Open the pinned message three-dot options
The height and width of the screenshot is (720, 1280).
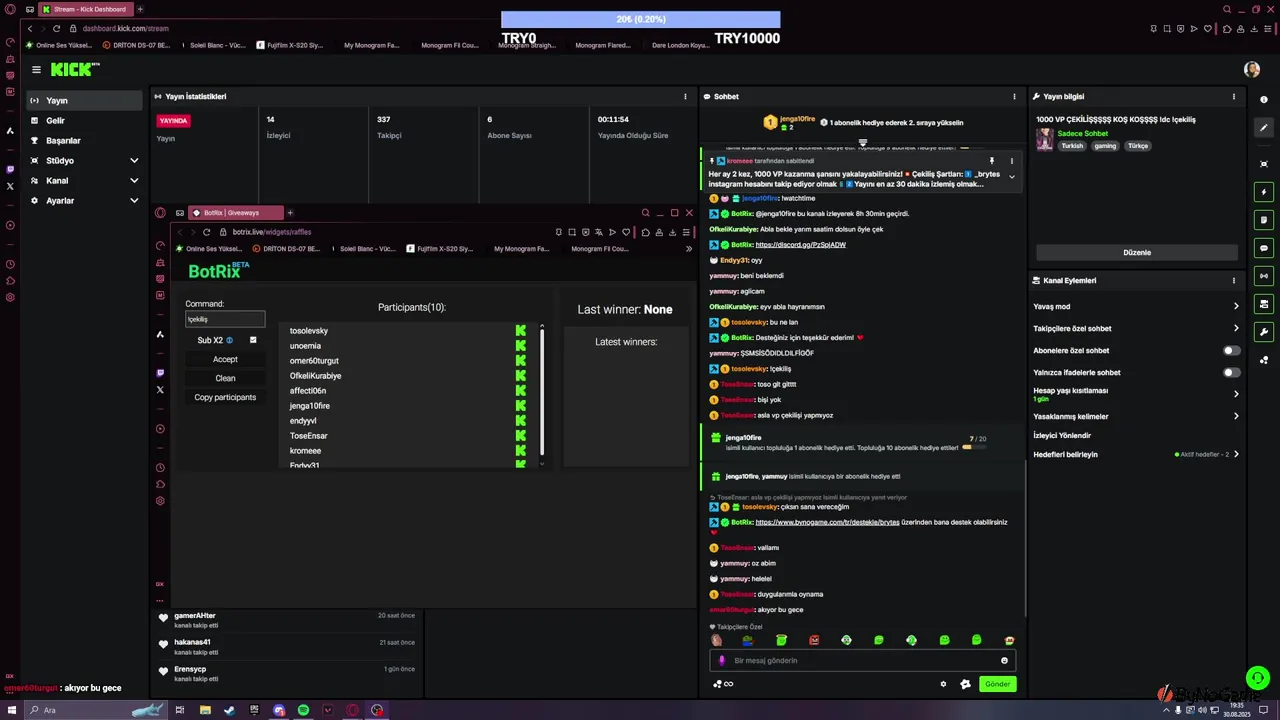1011,161
